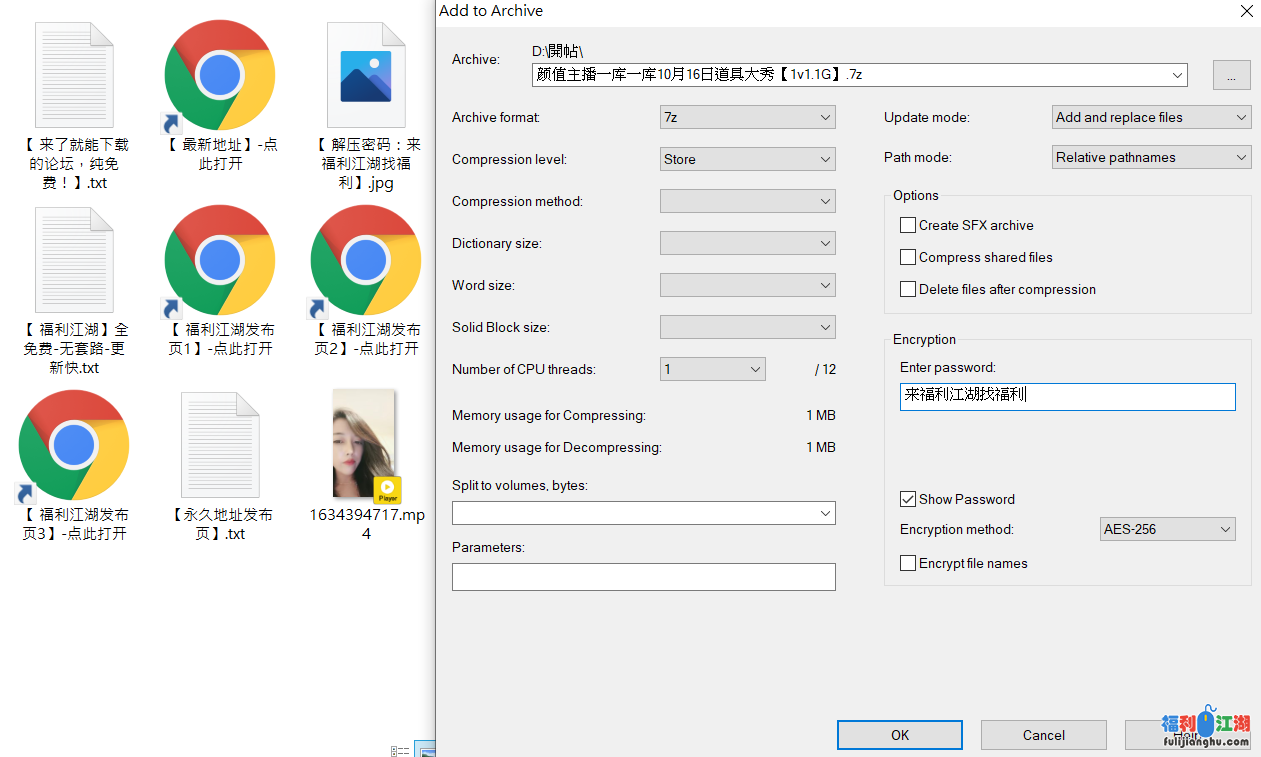This screenshot has height=757, width=1261.
Task: Select the 福利江湖发布页1 Chrome shortcut icon
Action: (x=220, y=260)
